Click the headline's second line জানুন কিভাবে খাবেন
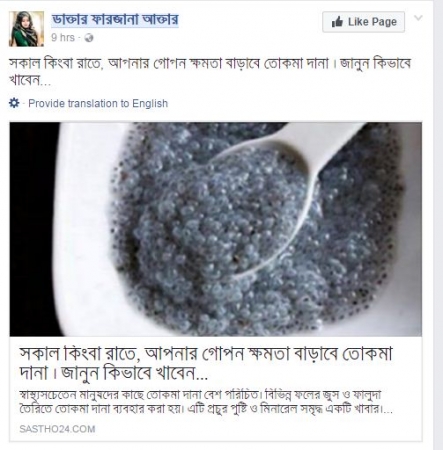The height and width of the screenshot is (450, 443). point(134,373)
